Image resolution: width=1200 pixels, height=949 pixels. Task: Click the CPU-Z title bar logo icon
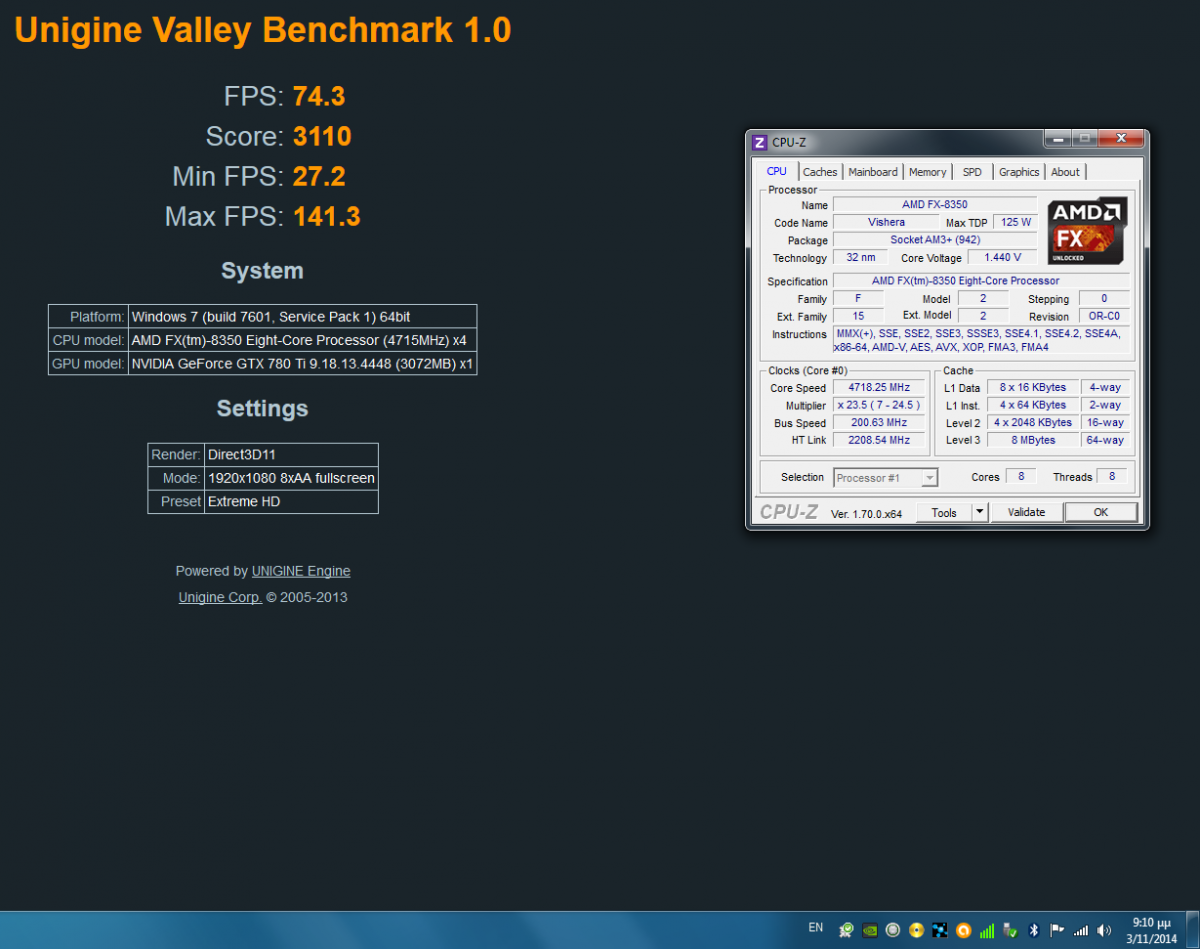[x=759, y=142]
